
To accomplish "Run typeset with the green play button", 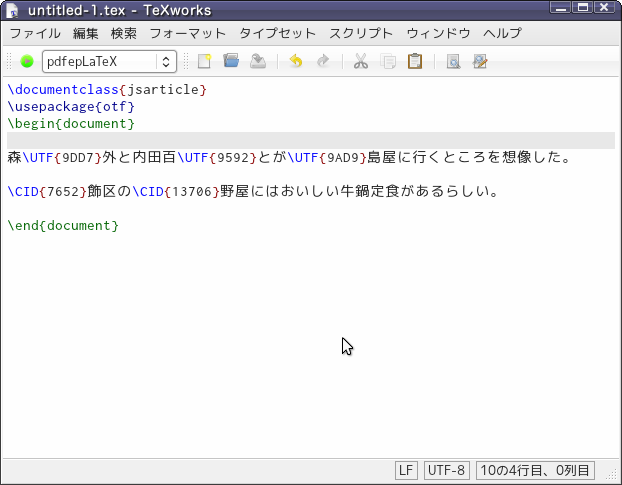I will coord(27,61).
